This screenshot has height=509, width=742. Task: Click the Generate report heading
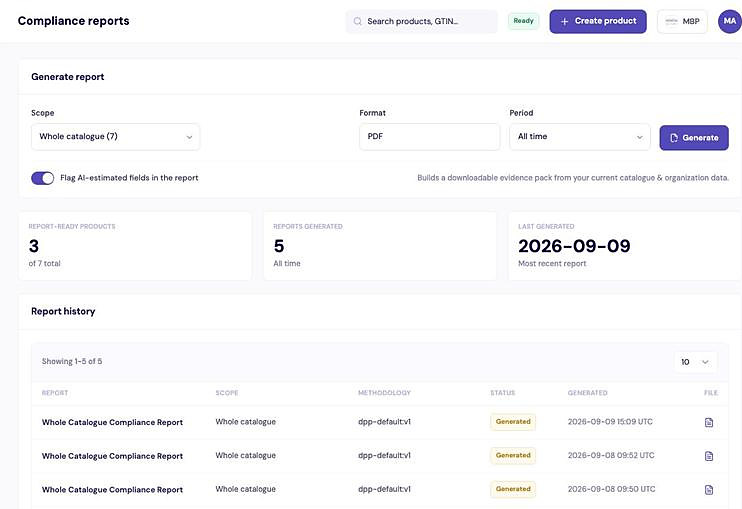(x=68, y=77)
